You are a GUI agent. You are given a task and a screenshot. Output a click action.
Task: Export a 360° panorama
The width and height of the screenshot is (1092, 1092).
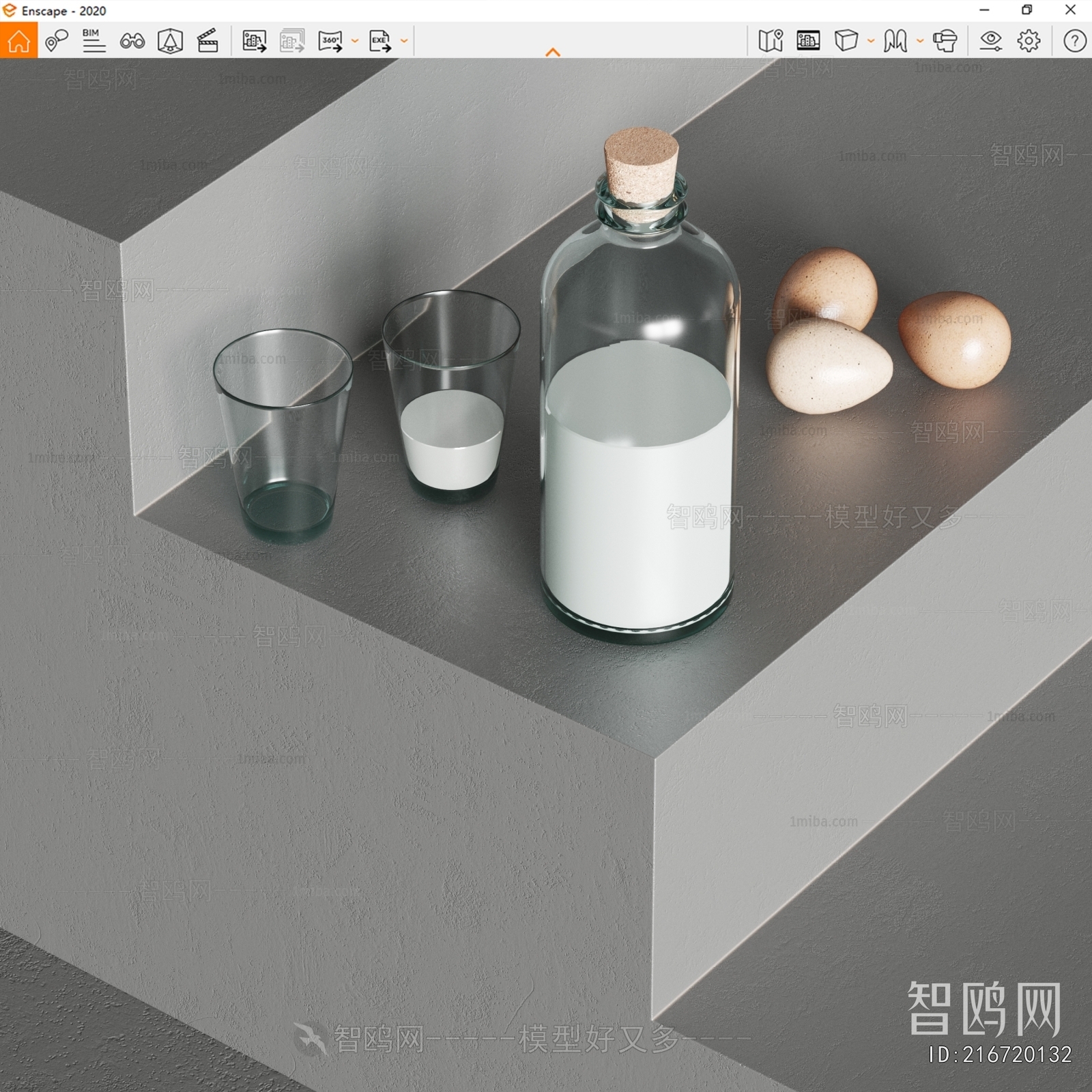pyautogui.click(x=330, y=41)
